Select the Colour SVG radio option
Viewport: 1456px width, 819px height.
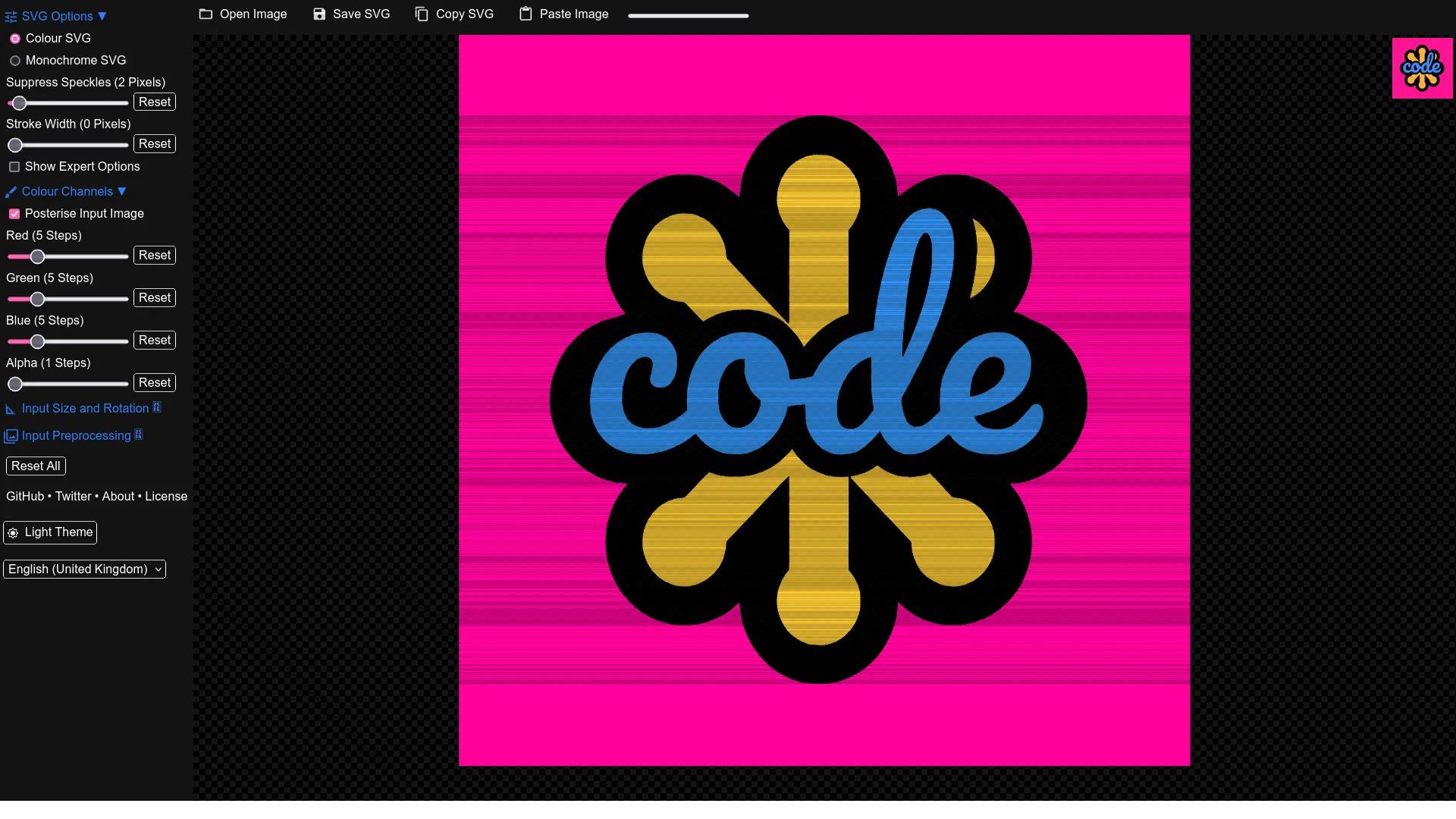[x=15, y=39]
